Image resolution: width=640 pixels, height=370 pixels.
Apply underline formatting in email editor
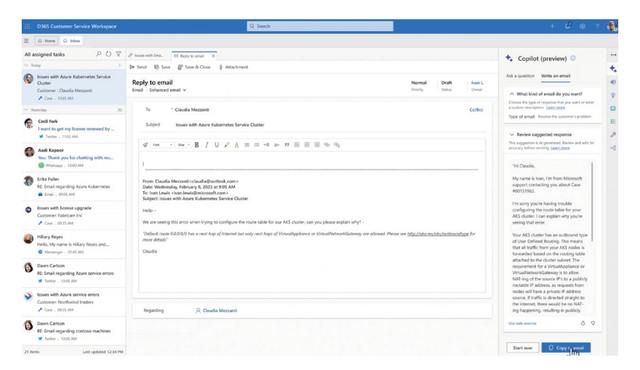(x=217, y=145)
